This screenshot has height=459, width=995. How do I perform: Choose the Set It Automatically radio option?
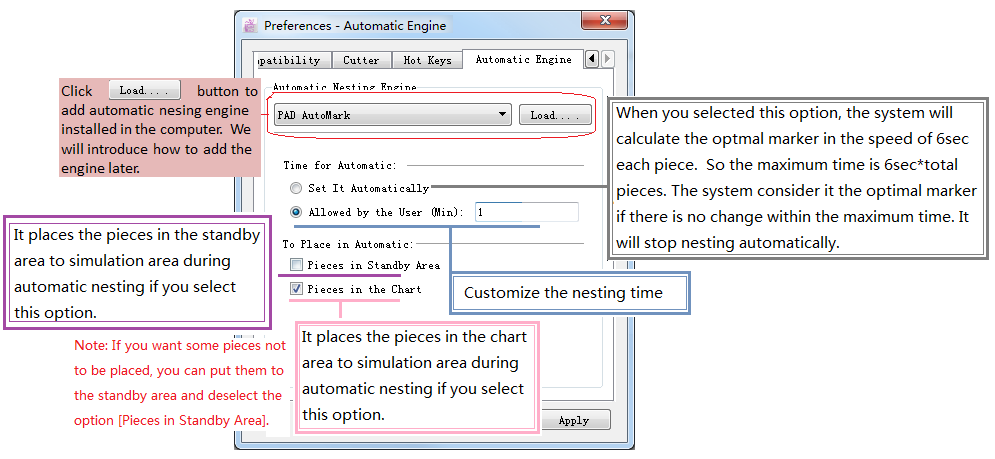(x=295, y=188)
